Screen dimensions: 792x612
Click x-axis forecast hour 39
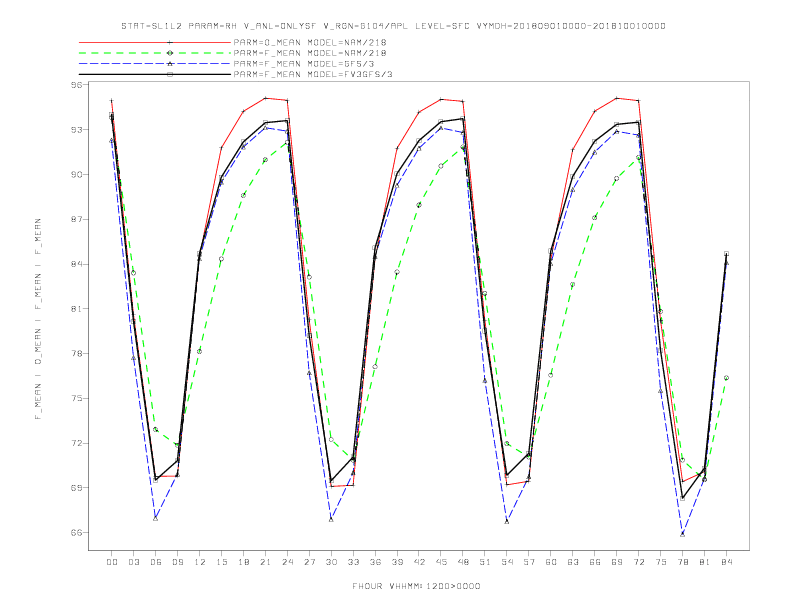397,562
